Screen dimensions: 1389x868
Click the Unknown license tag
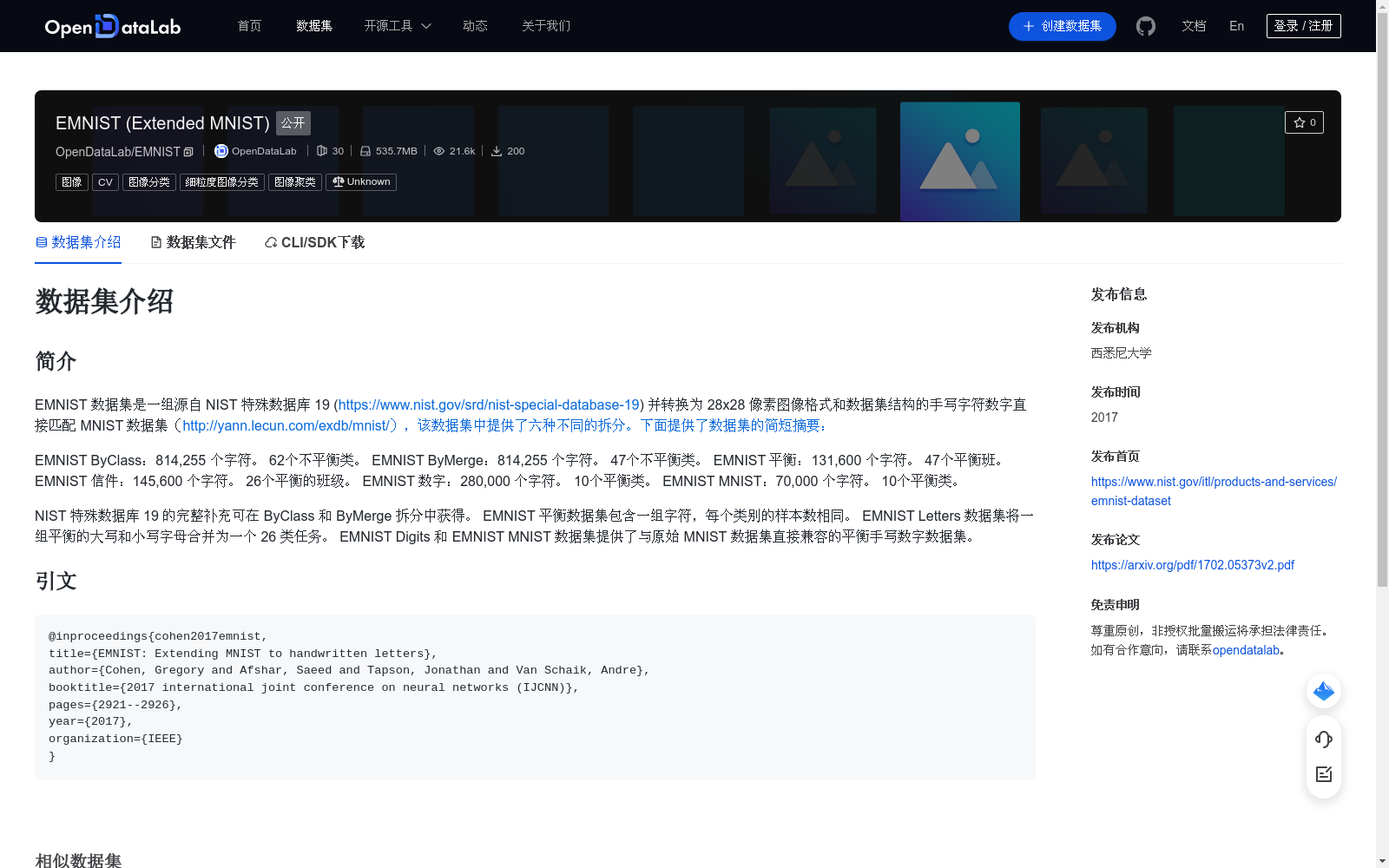(361, 182)
